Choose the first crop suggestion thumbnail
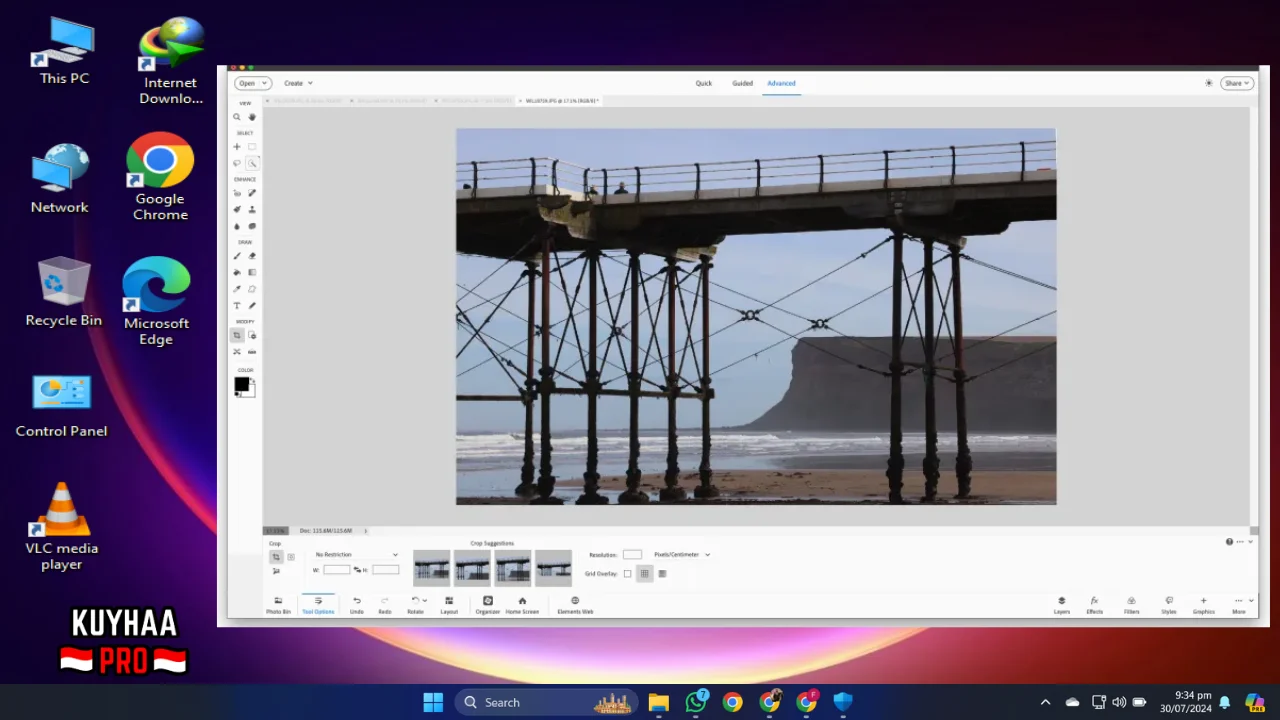This screenshot has height=720, width=1280. click(432, 567)
